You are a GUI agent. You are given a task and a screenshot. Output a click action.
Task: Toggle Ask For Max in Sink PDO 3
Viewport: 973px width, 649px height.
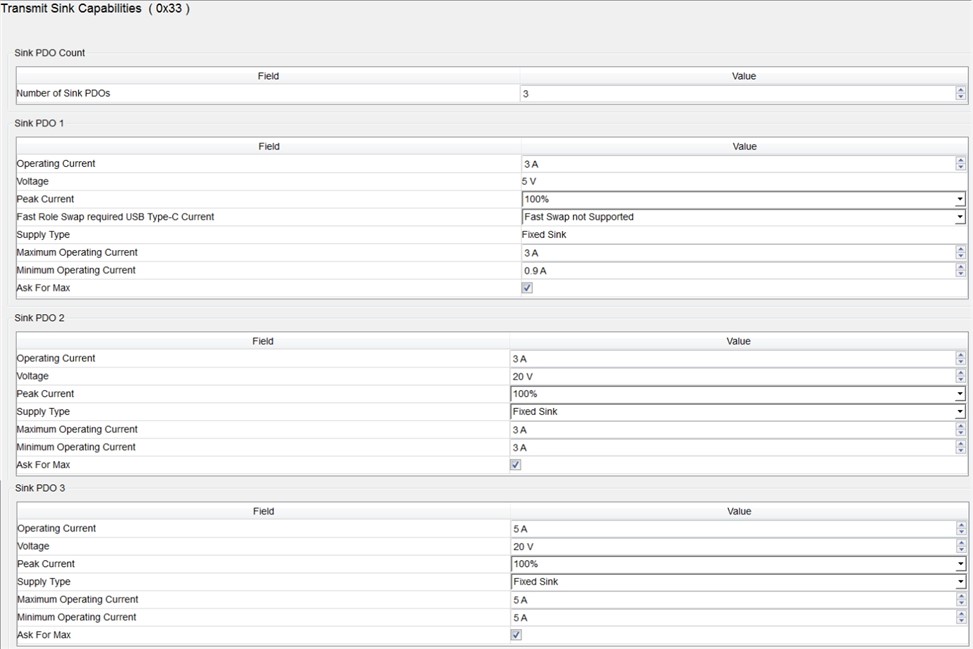(516, 635)
